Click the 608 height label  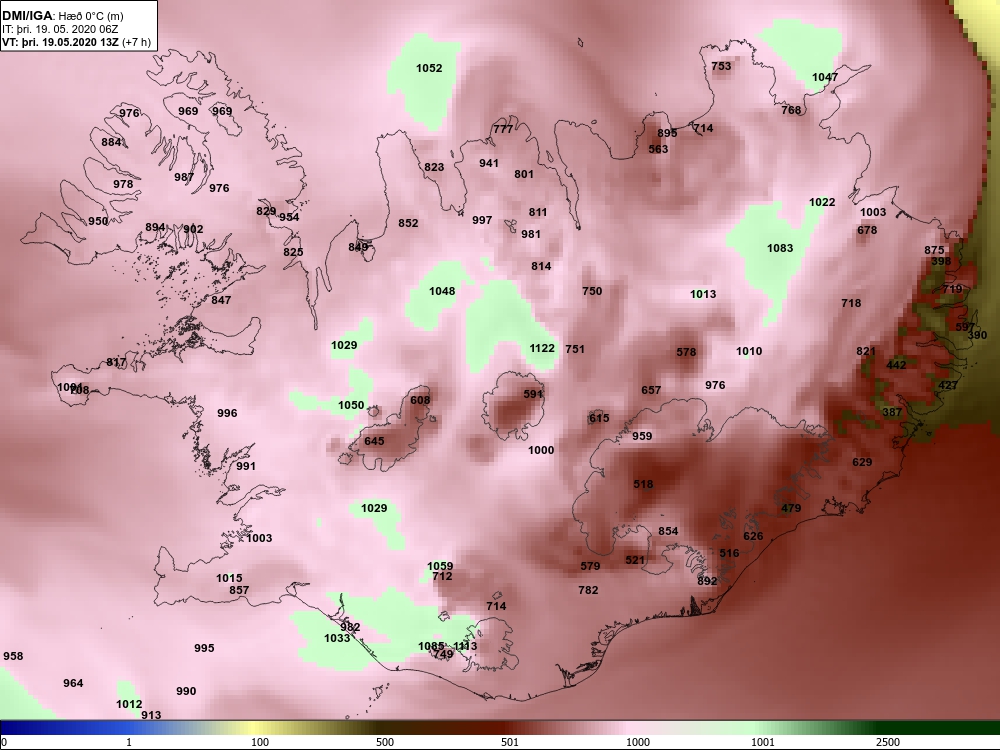(420, 401)
